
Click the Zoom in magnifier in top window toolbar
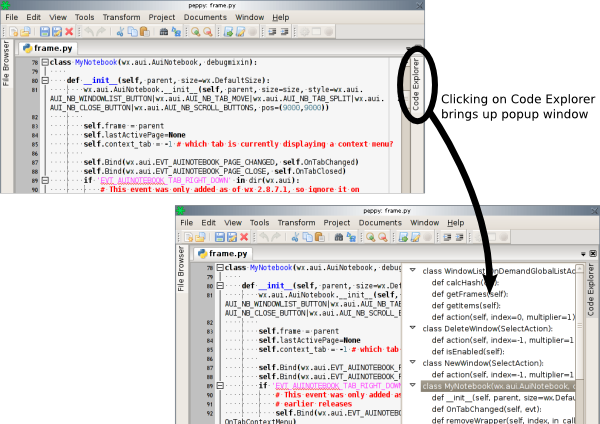pyautogui.click(x=195, y=33)
